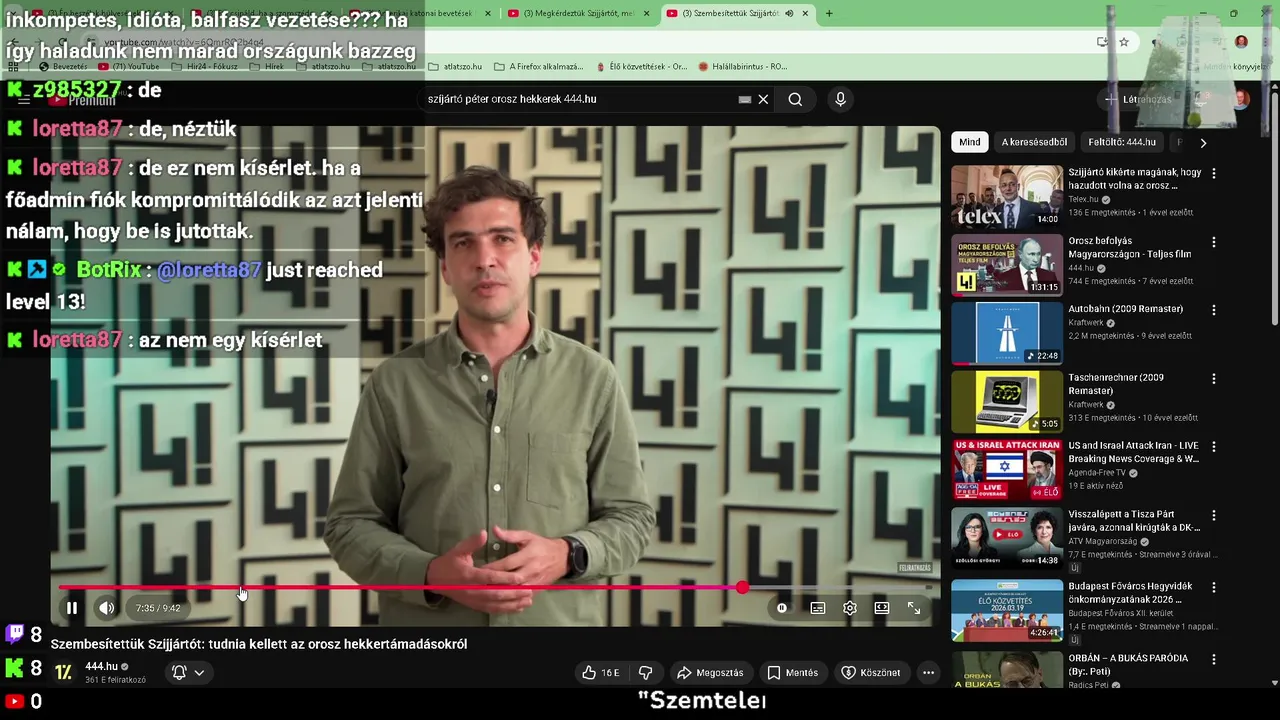Click the ATV Magyarország channel name
Image resolution: width=1280 pixels, height=720 pixels.
tap(1103, 541)
